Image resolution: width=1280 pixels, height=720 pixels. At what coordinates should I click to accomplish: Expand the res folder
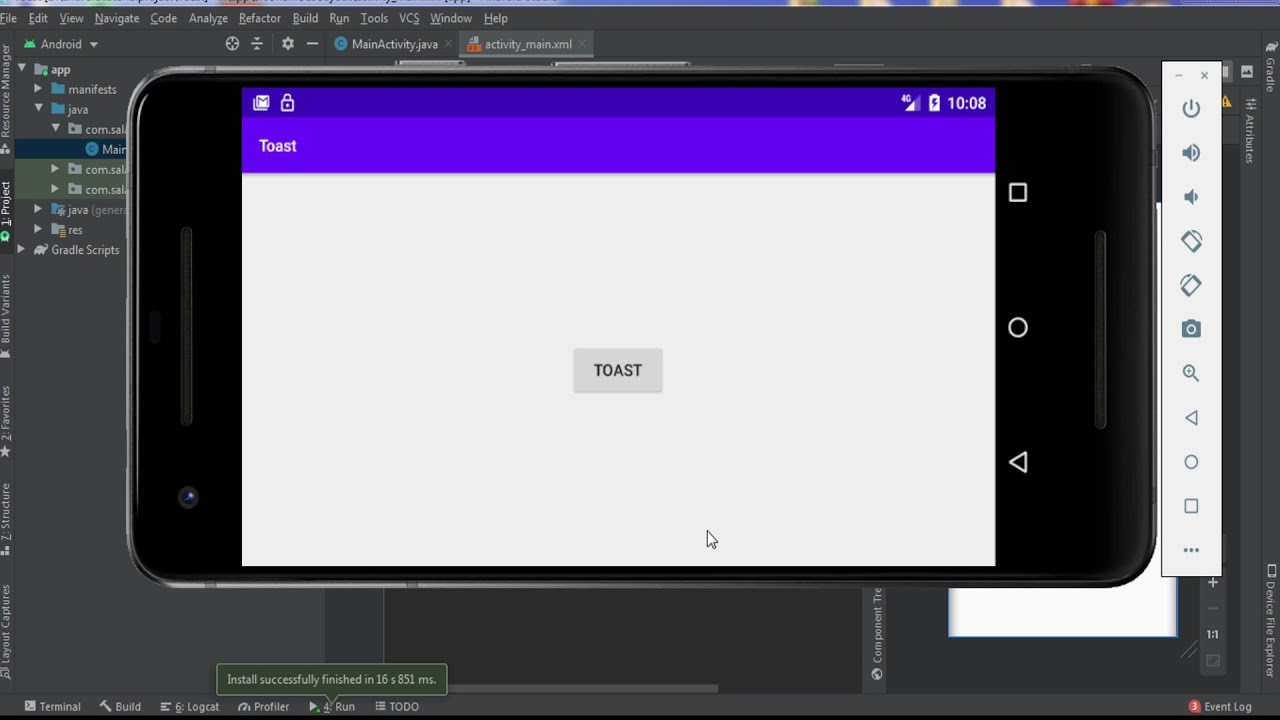click(x=39, y=230)
